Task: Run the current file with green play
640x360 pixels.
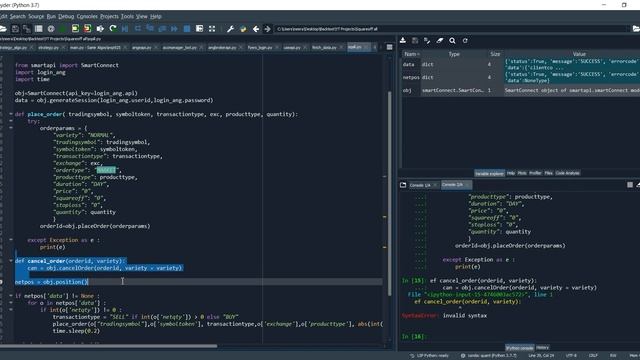Action: click(63, 29)
